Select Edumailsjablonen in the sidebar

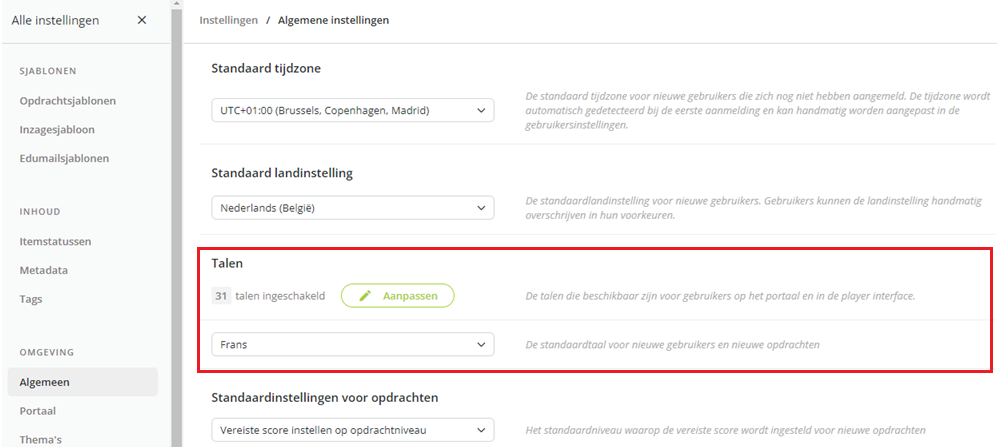tap(64, 158)
